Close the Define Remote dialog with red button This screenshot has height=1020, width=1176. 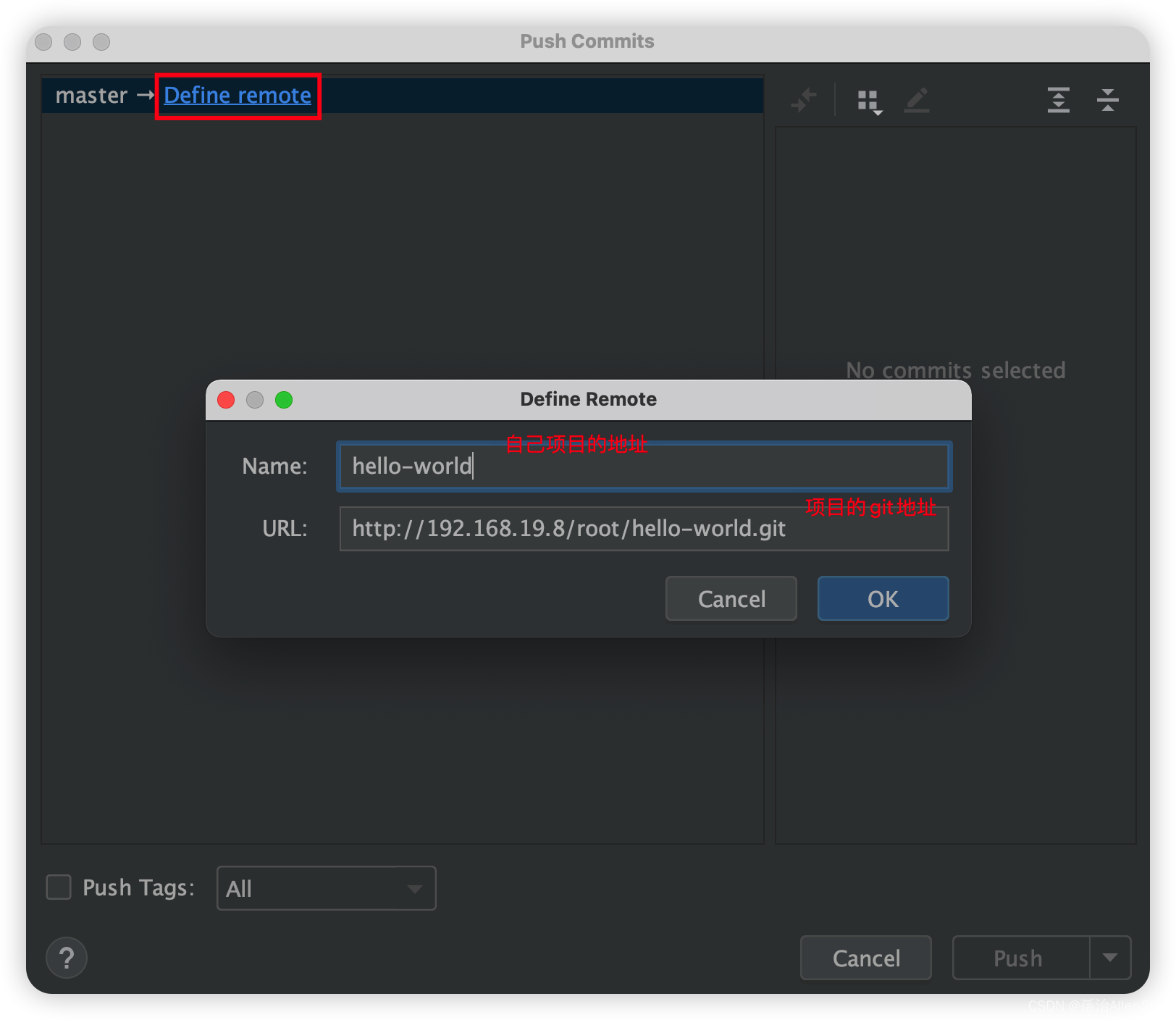(226, 400)
